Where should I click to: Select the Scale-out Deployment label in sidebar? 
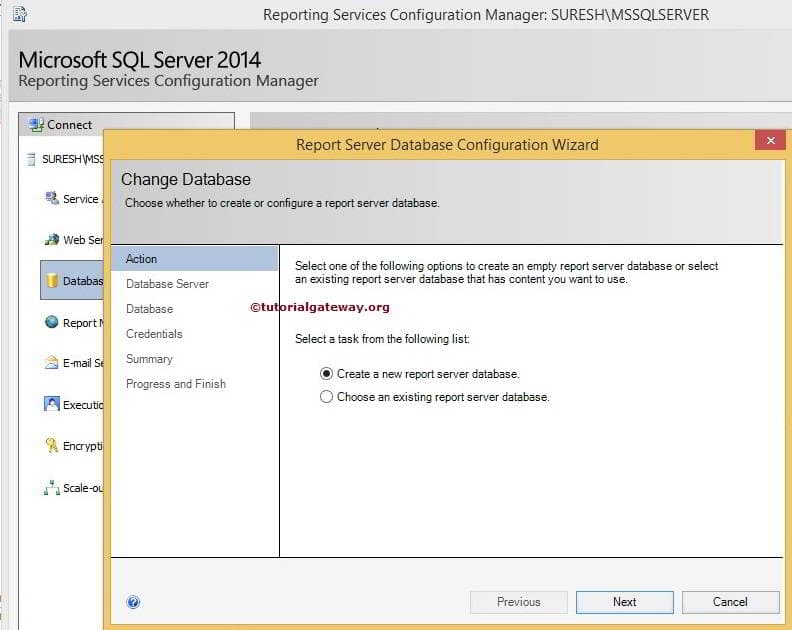click(83, 488)
